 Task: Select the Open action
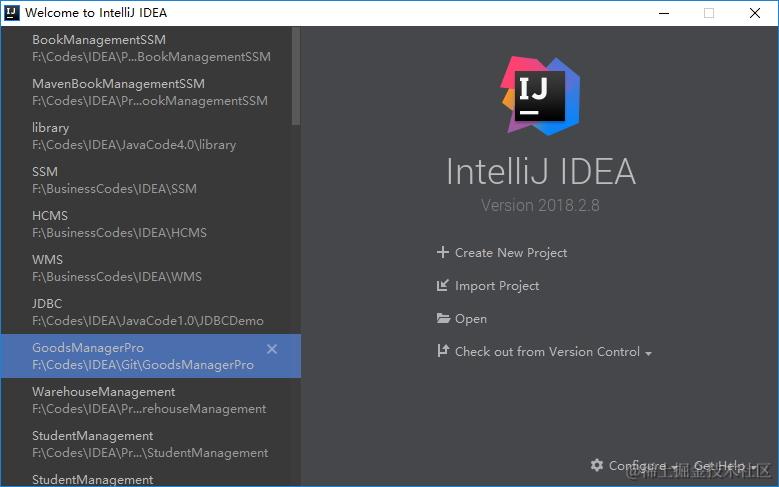coord(470,319)
